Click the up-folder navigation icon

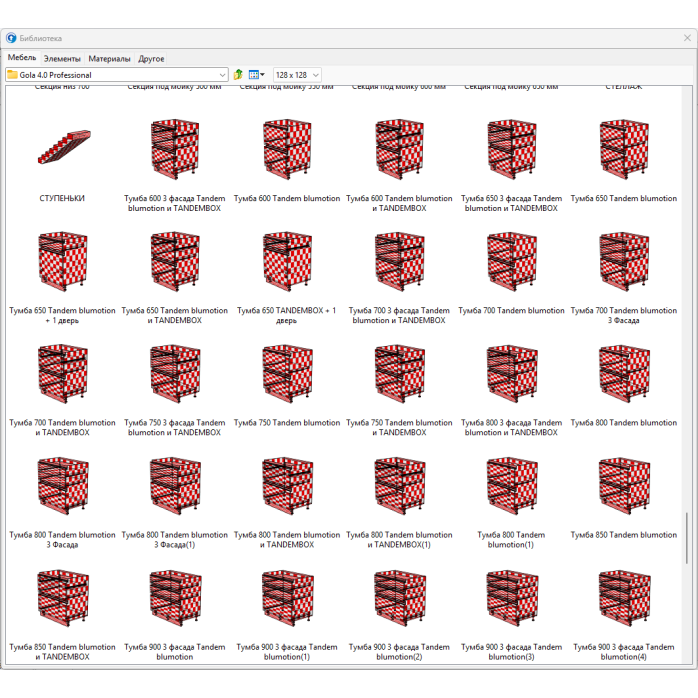(x=238, y=75)
